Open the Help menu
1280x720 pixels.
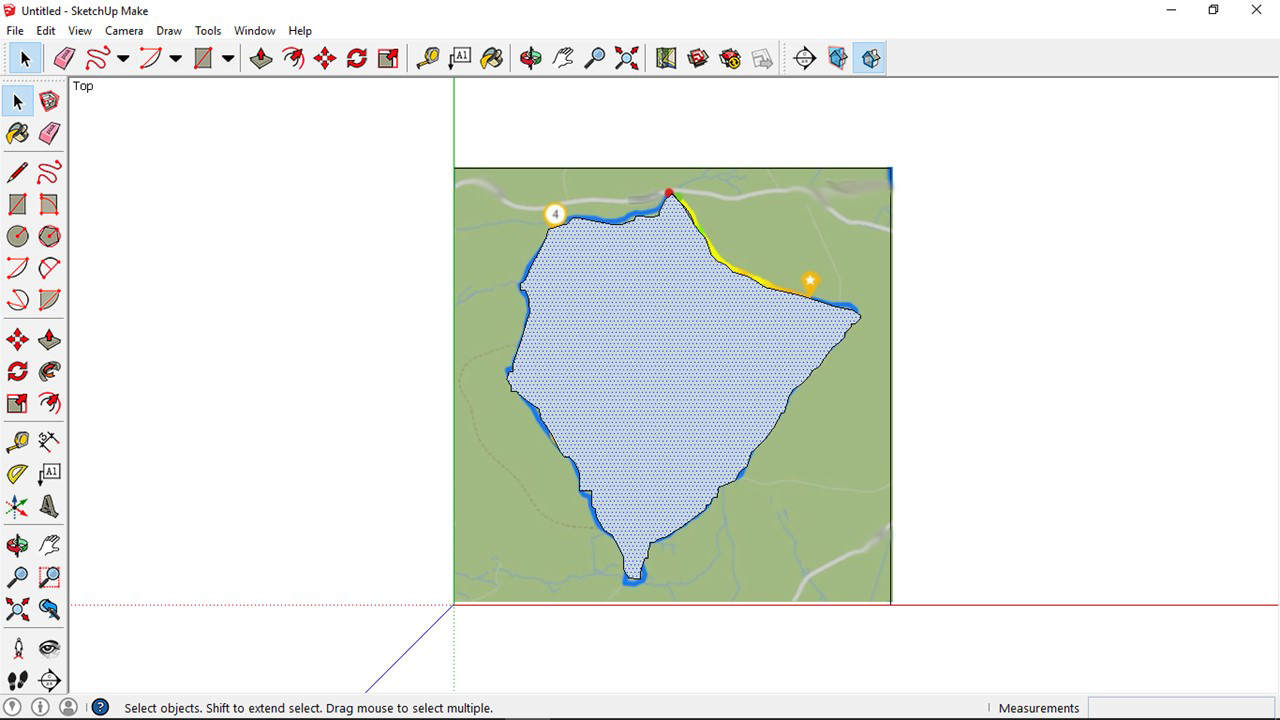(300, 31)
